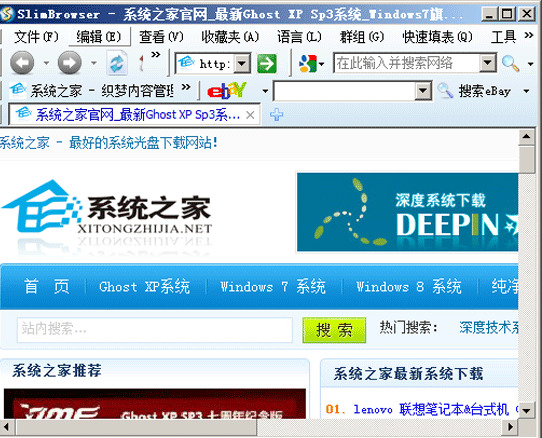Refresh the page with the reload icon
Screen dimensions: 542x438
point(117,63)
